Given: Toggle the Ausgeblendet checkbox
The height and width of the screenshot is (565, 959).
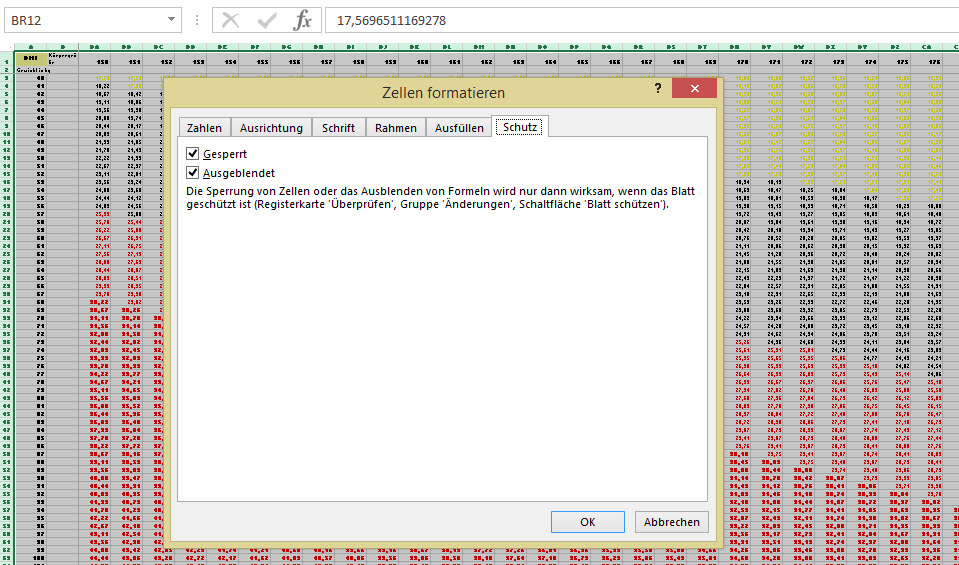Looking at the screenshot, I should (193, 173).
